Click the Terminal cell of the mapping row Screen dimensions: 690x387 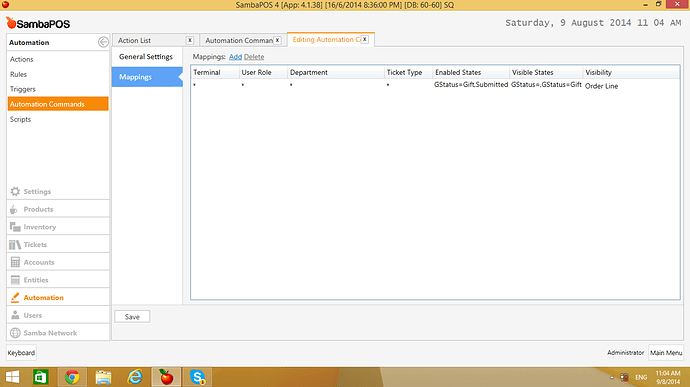coord(215,85)
